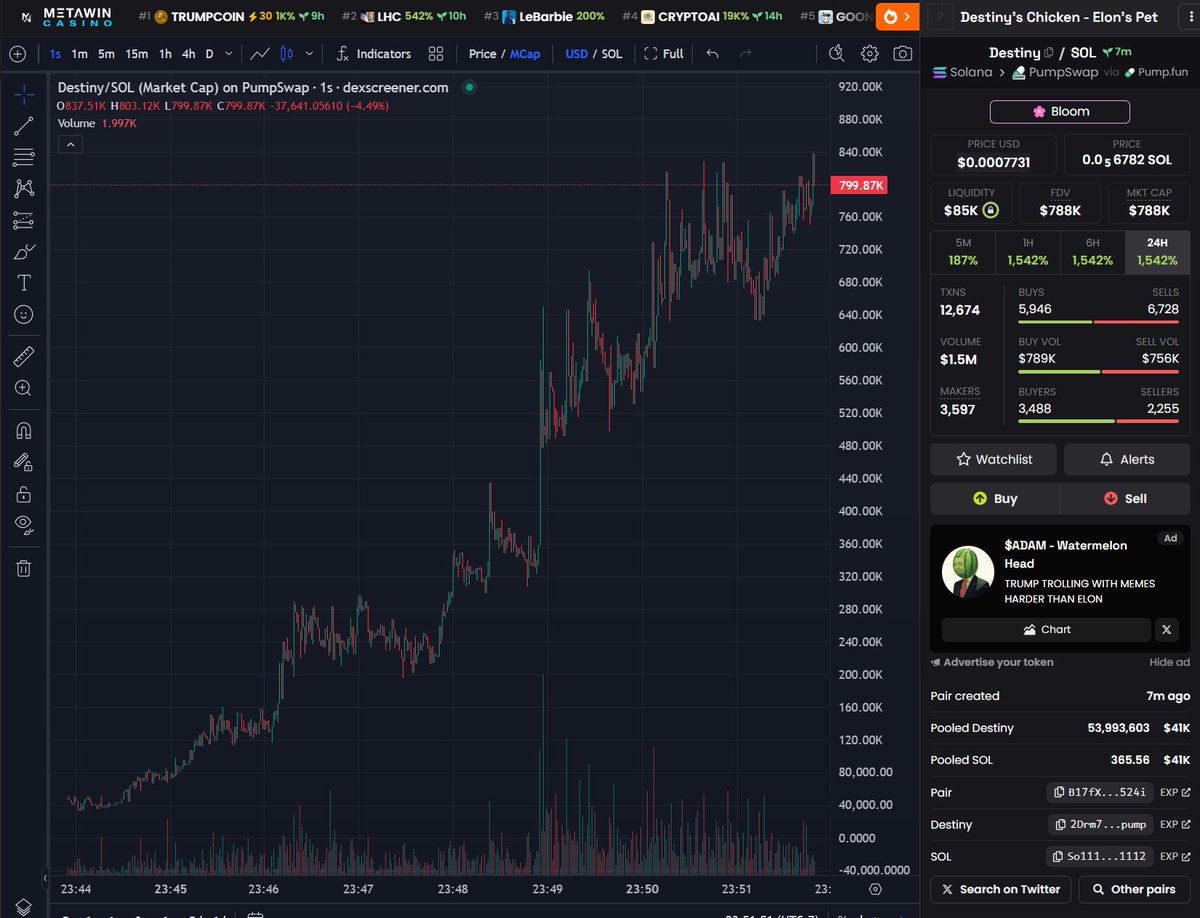Open the emoji sticker tool
The width and height of the screenshot is (1200, 918).
pyautogui.click(x=24, y=314)
